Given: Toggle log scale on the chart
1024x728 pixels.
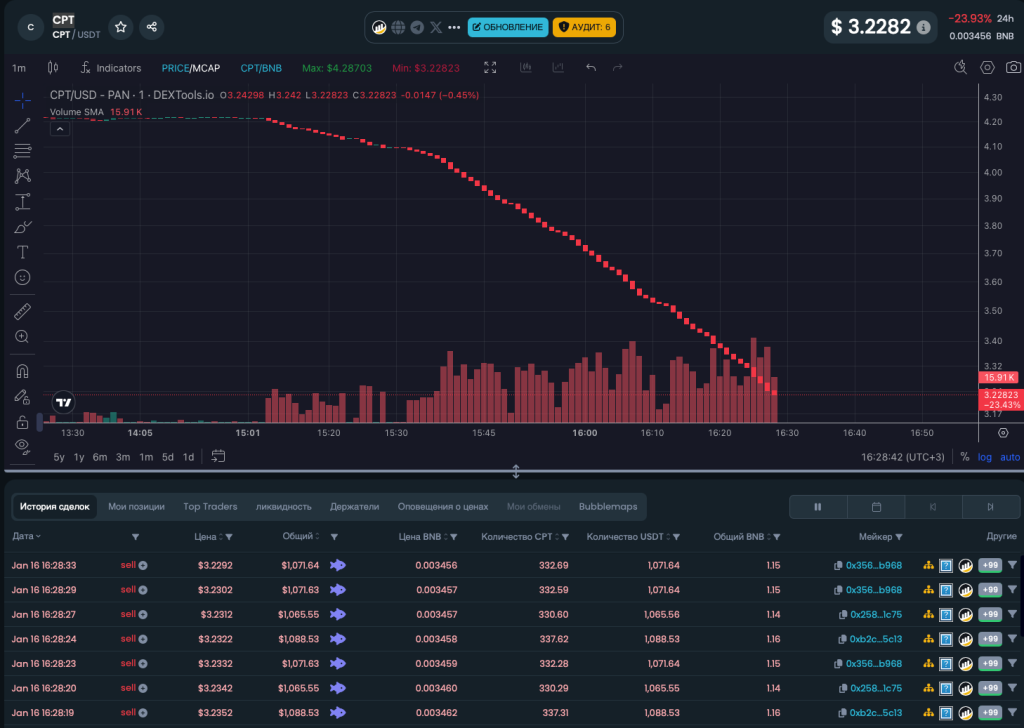Looking at the screenshot, I should [x=986, y=457].
